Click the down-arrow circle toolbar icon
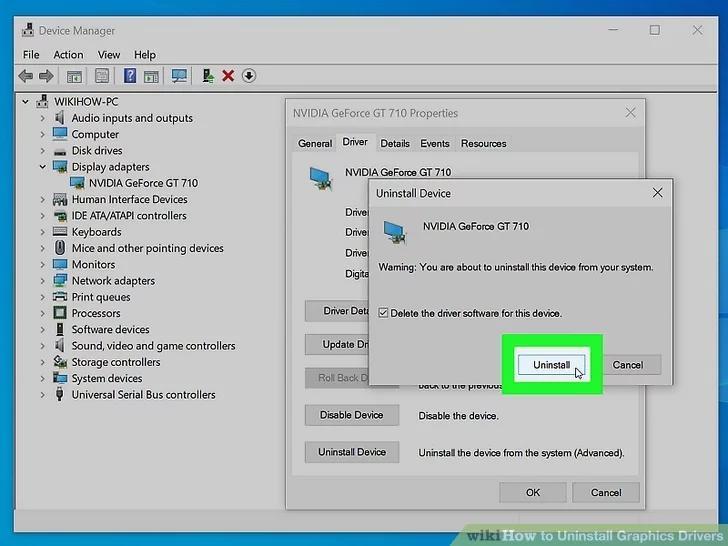This screenshot has height=546, width=728. point(249,76)
